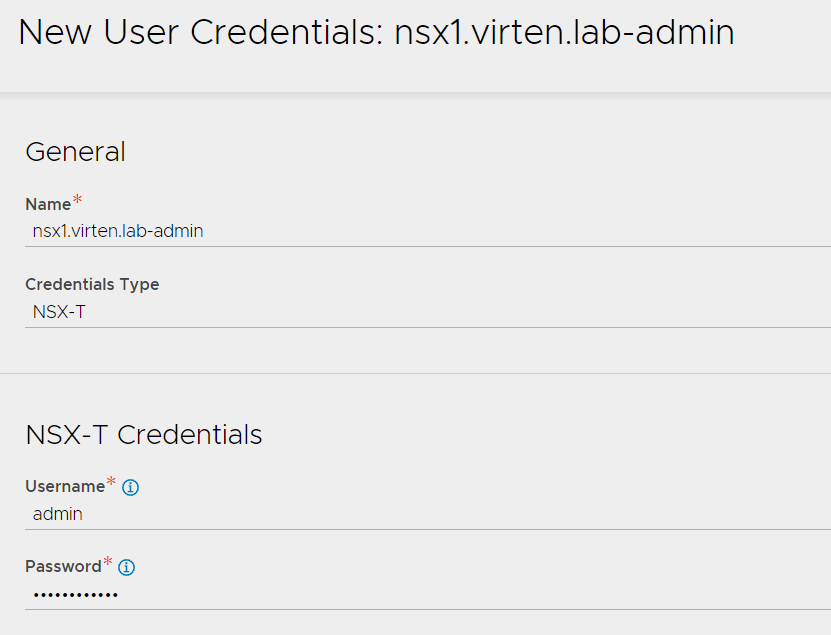The height and width of the screenshot is (635, 831).
Task: Click the divider line between General and NSX-T Credentials
Action: tap(416, 373)
